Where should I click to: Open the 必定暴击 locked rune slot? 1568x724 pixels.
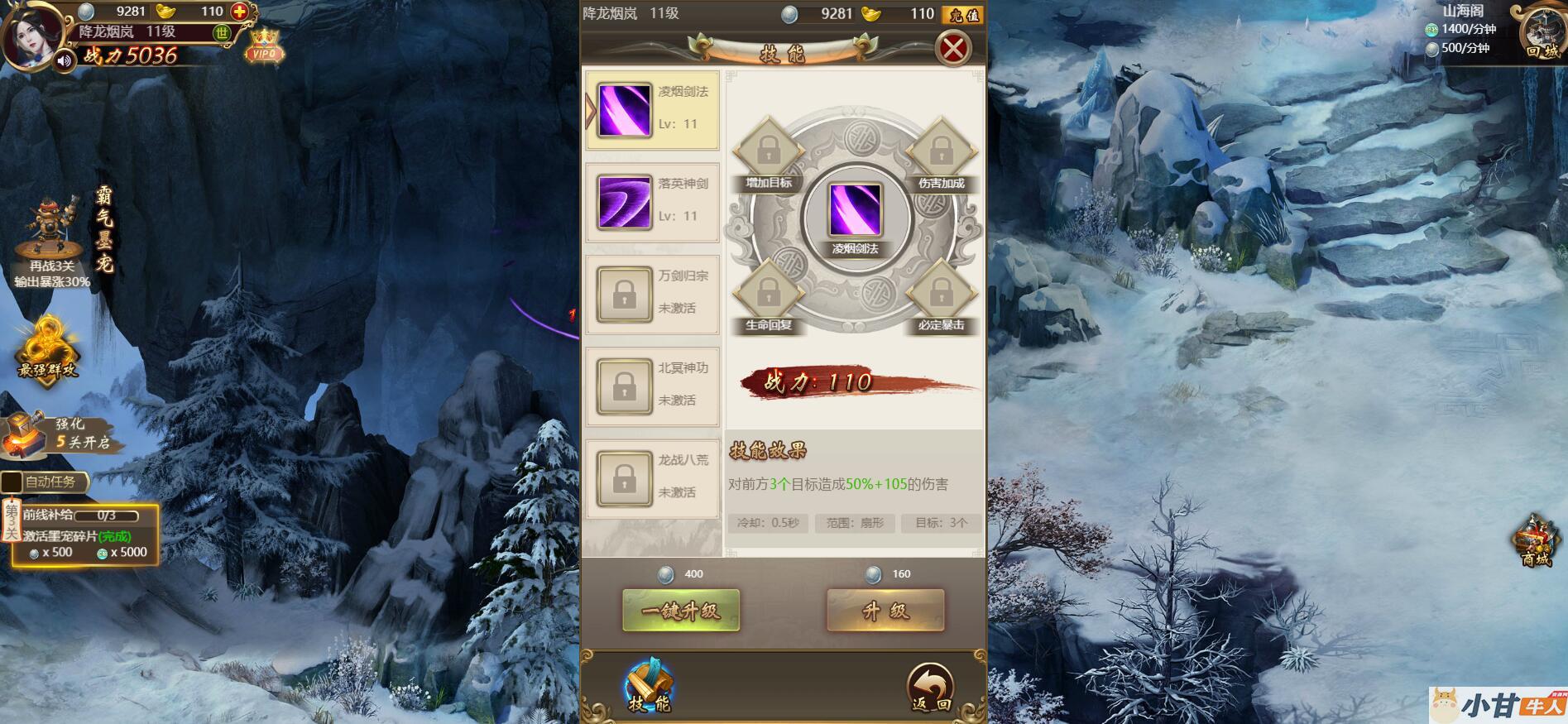point(941,296)
